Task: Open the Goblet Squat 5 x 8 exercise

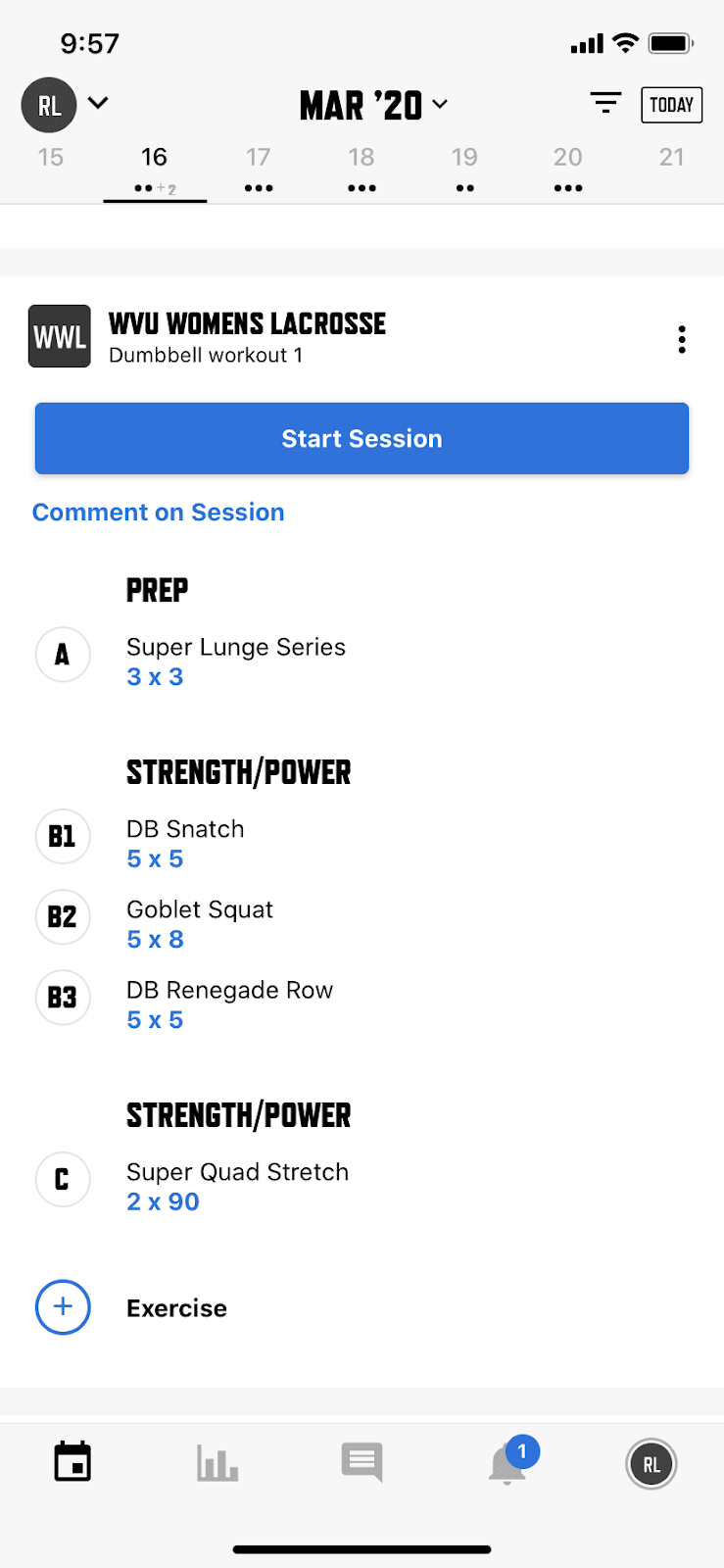Action: tap(200, 923)
